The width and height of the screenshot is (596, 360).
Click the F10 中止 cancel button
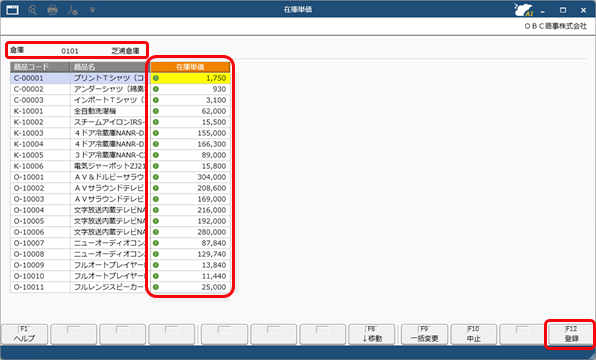(x=474, y=334)
